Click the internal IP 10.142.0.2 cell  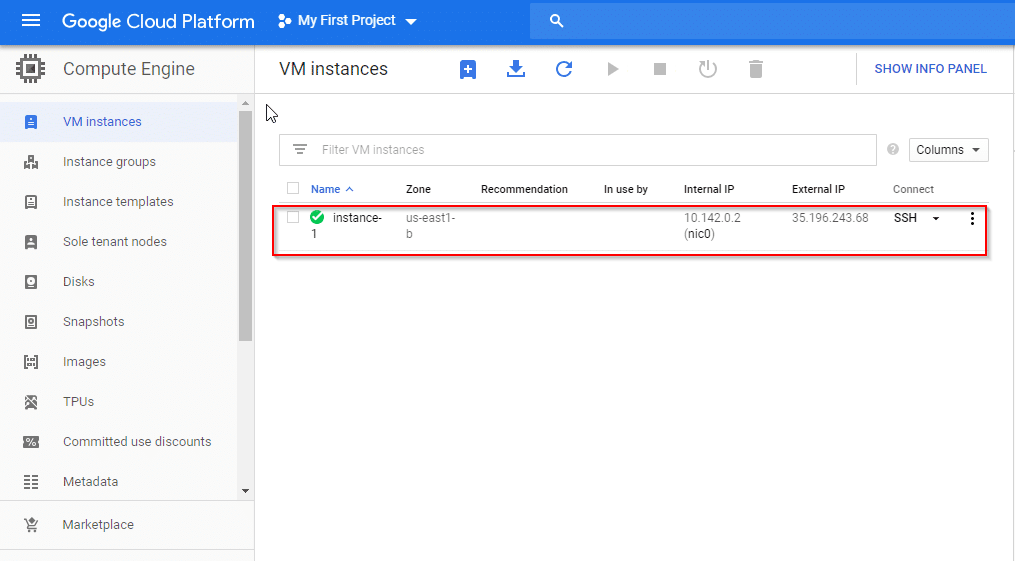pyautogui.click(x=712, y=226)
